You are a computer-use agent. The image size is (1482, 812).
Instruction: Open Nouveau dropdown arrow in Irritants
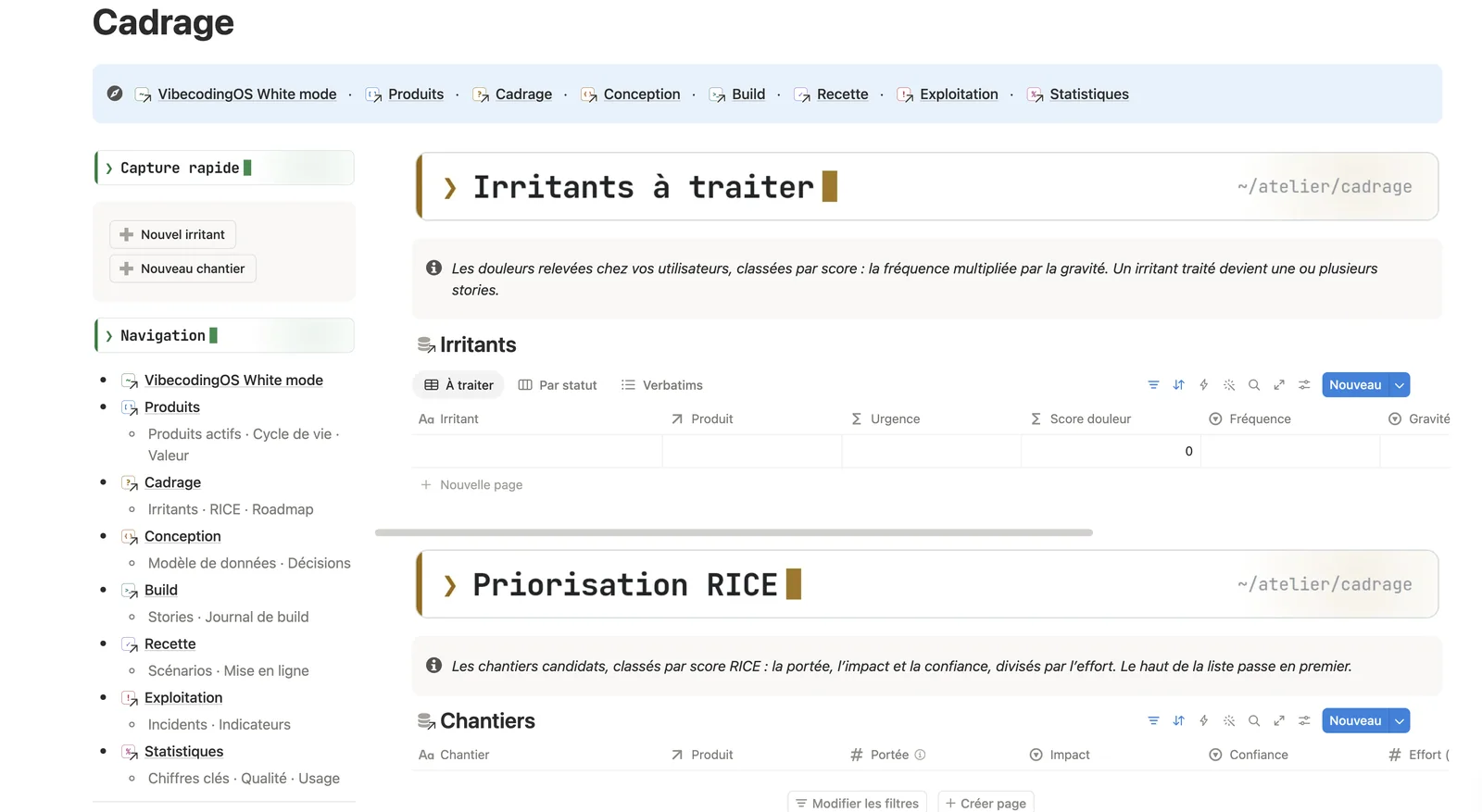(1400, 385)
